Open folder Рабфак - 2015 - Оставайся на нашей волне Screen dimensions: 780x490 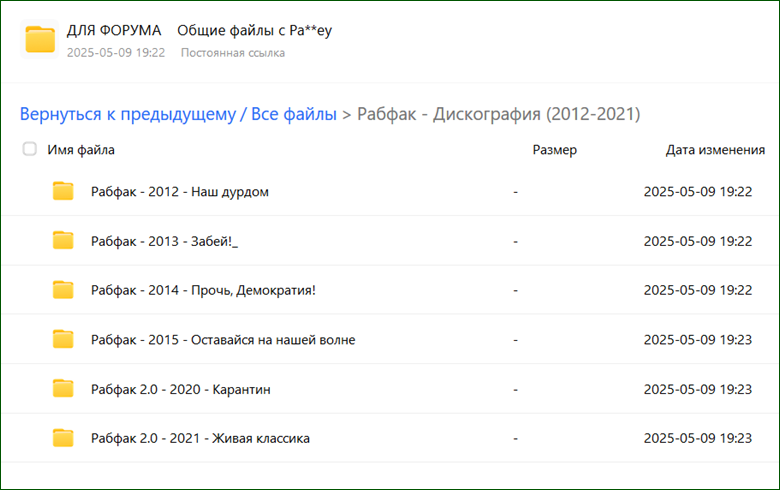(223, 340)
